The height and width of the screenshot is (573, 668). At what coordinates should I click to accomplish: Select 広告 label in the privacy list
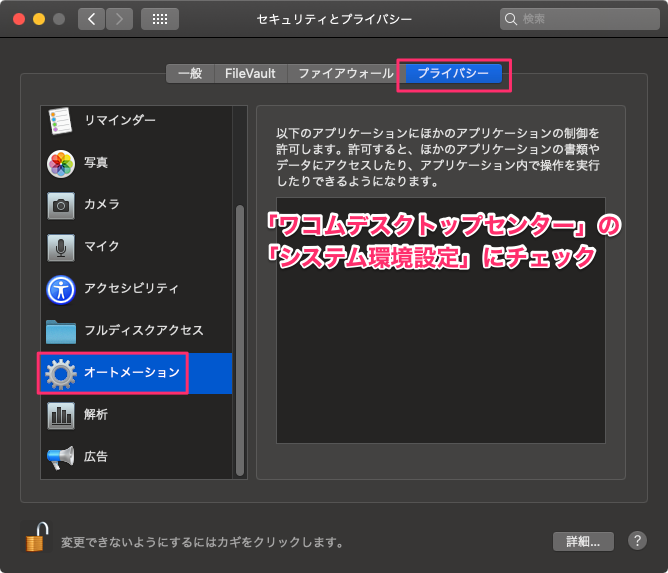coord(96,456)
